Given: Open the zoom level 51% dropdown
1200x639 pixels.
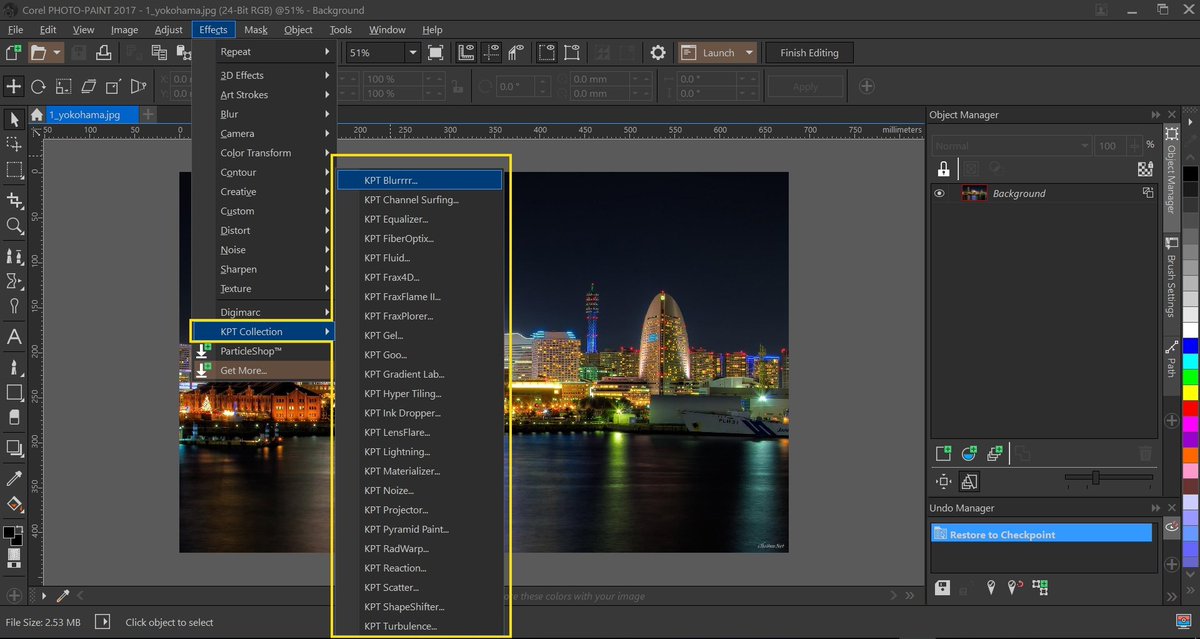Looking at the screenshot, I should click(x=412, y=53).
